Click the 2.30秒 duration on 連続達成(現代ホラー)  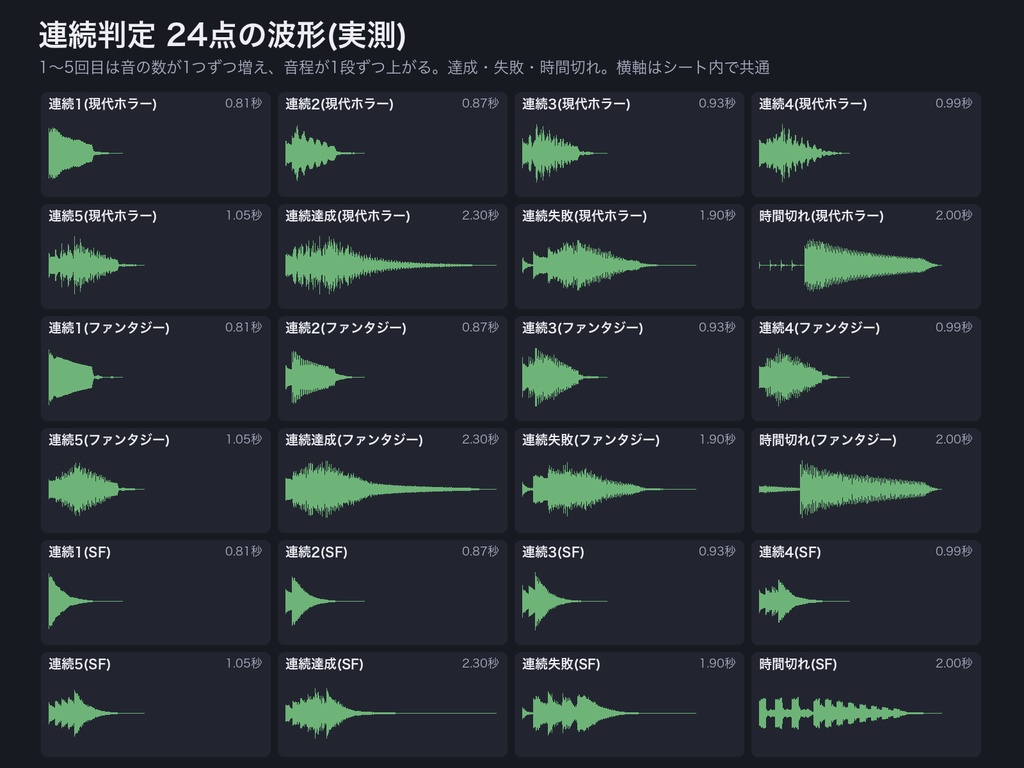pyautogui.click(x=480, y=215)
